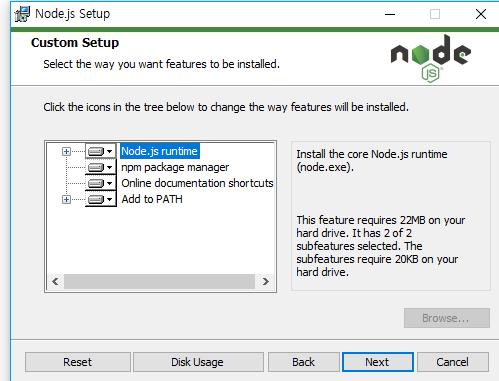
Task: Open Add to PATH install dropdown
Action: pos(100,199)
